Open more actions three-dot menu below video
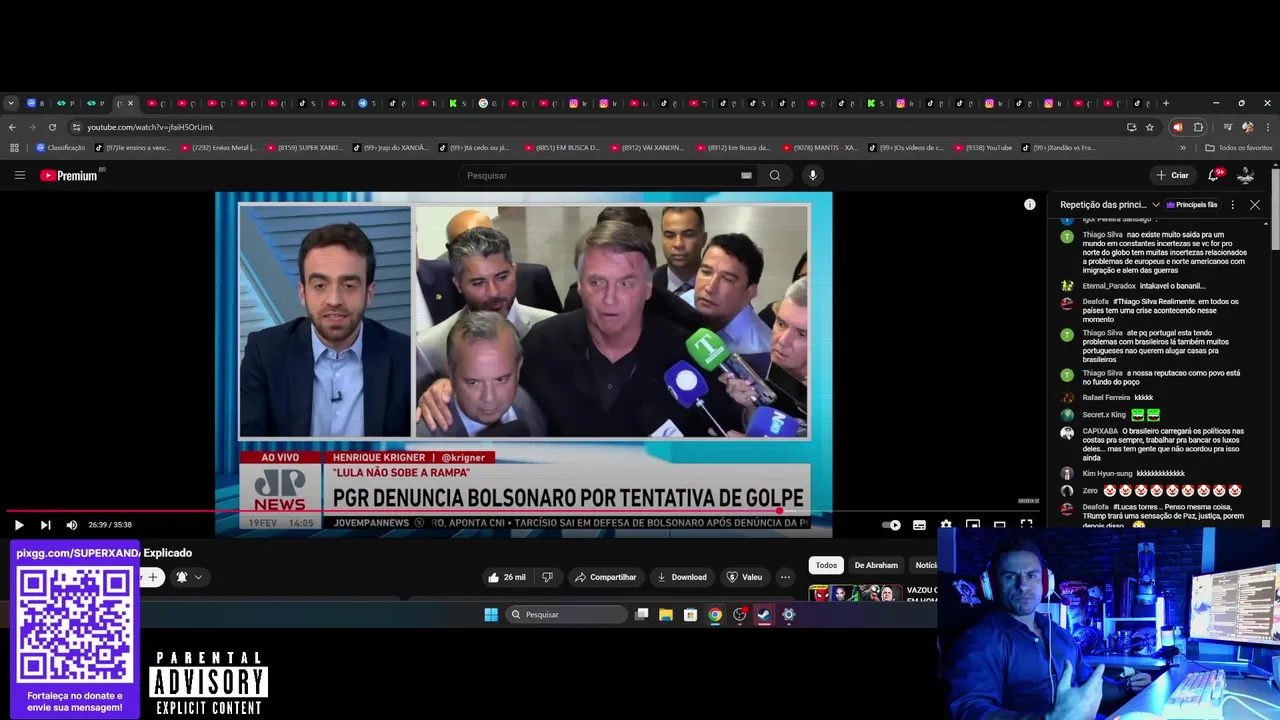 785,577
